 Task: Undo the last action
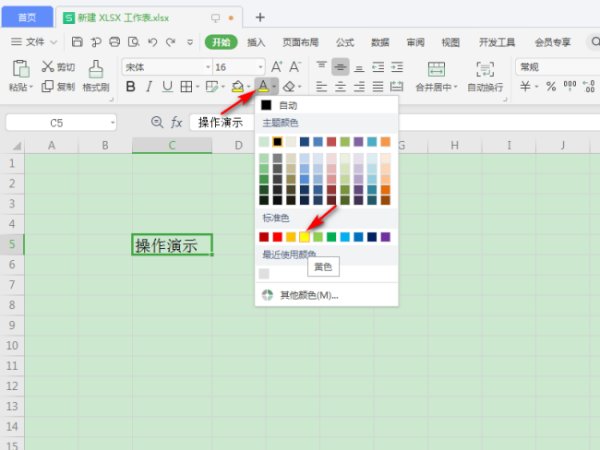tap(152, 42)
